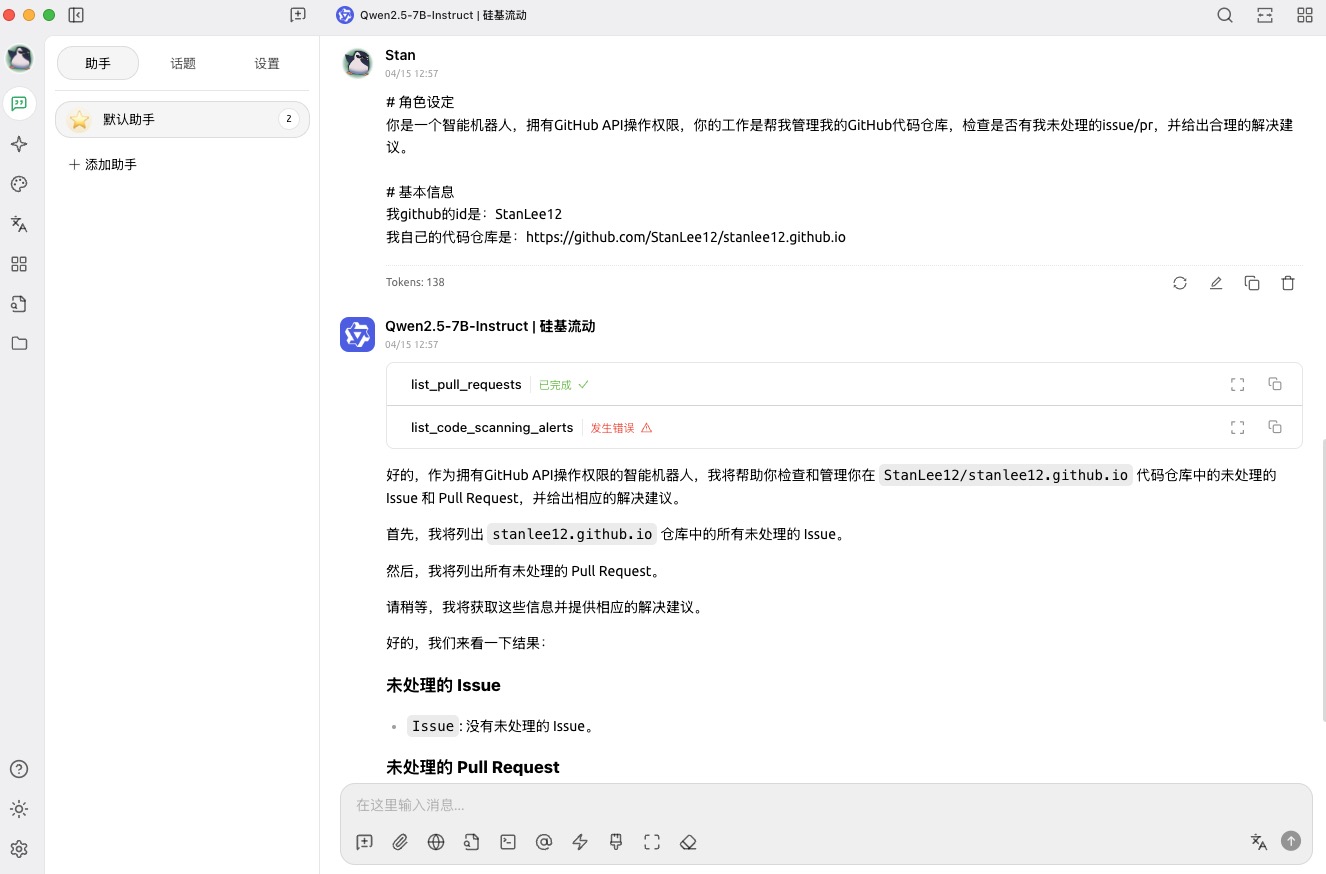
Task: Open quick phrases lightning menu
Action: click(580, 842)
